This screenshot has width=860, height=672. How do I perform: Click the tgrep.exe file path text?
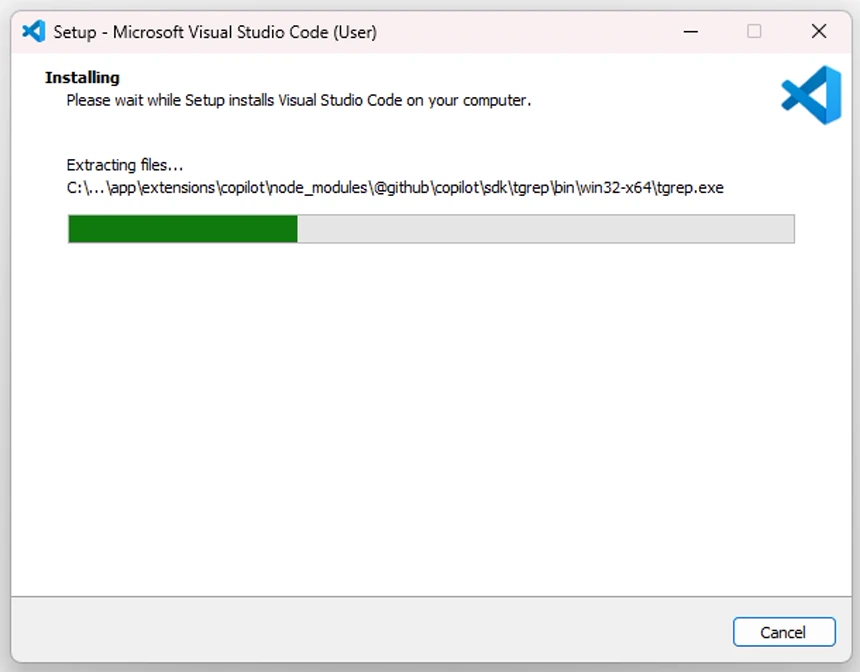(395, 188)
